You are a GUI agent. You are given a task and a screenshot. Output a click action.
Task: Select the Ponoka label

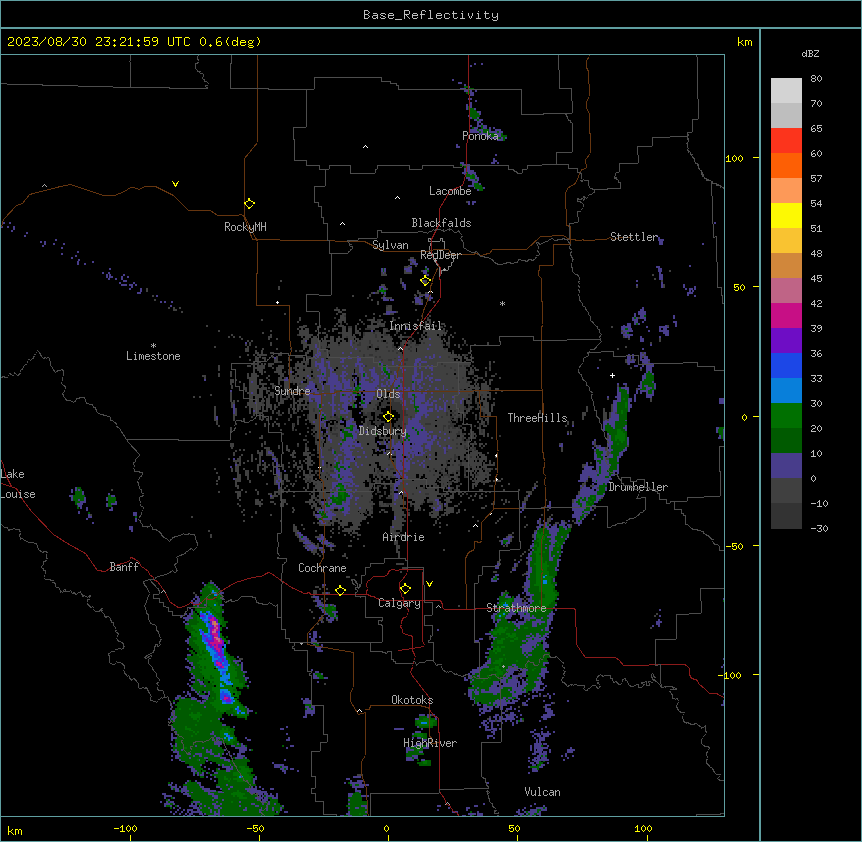(480, 136)
